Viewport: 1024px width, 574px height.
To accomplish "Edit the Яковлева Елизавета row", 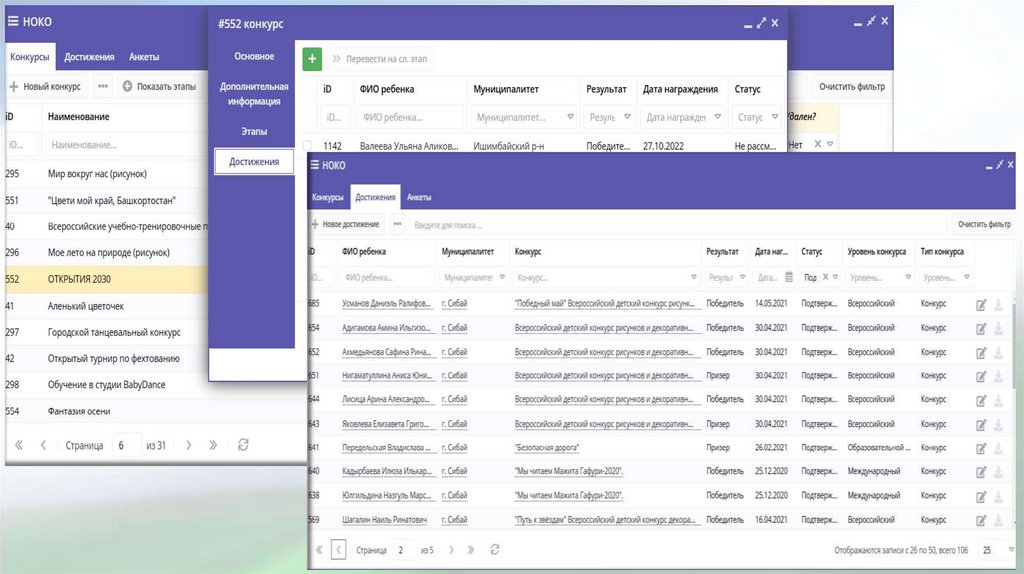I will [x=981, y=425].
